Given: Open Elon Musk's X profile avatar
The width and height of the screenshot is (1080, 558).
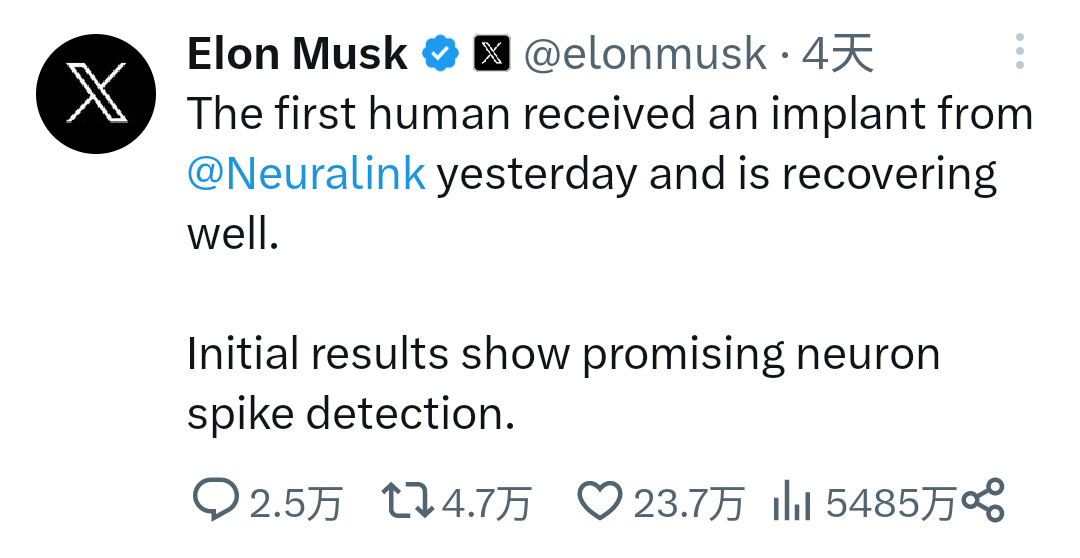Looking at the screenshot, I should pyautogui.click(x=96, y=94).
